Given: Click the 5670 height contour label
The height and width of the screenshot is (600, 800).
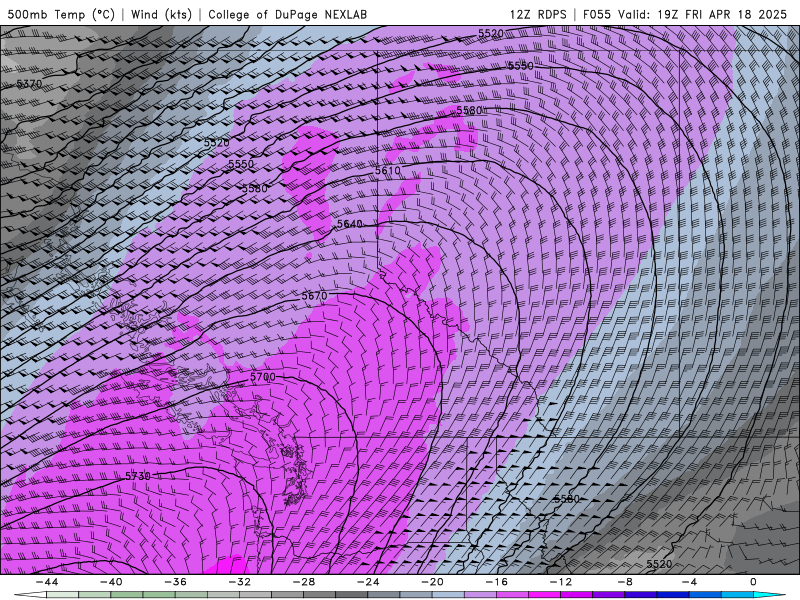Looking at the screenshot, I should click(x=314, y=295).
